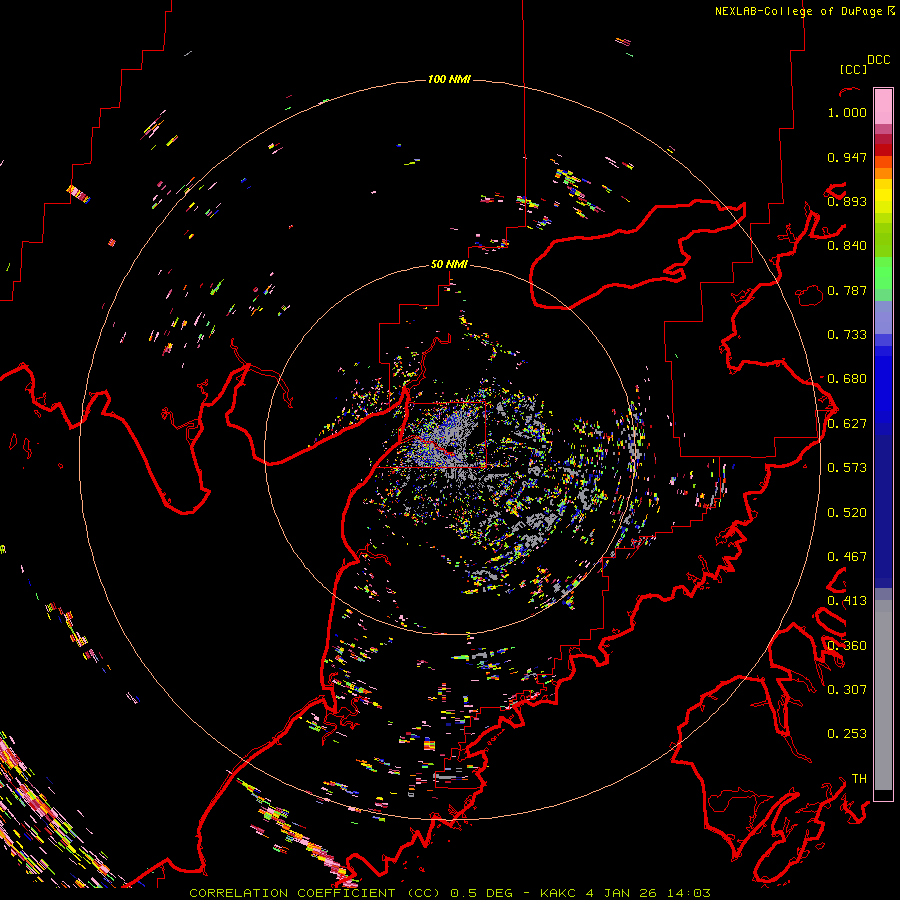Click the 1.000 color scale value
The width and height of the screenshot is (900, 900).
click(x=847, y=112)
